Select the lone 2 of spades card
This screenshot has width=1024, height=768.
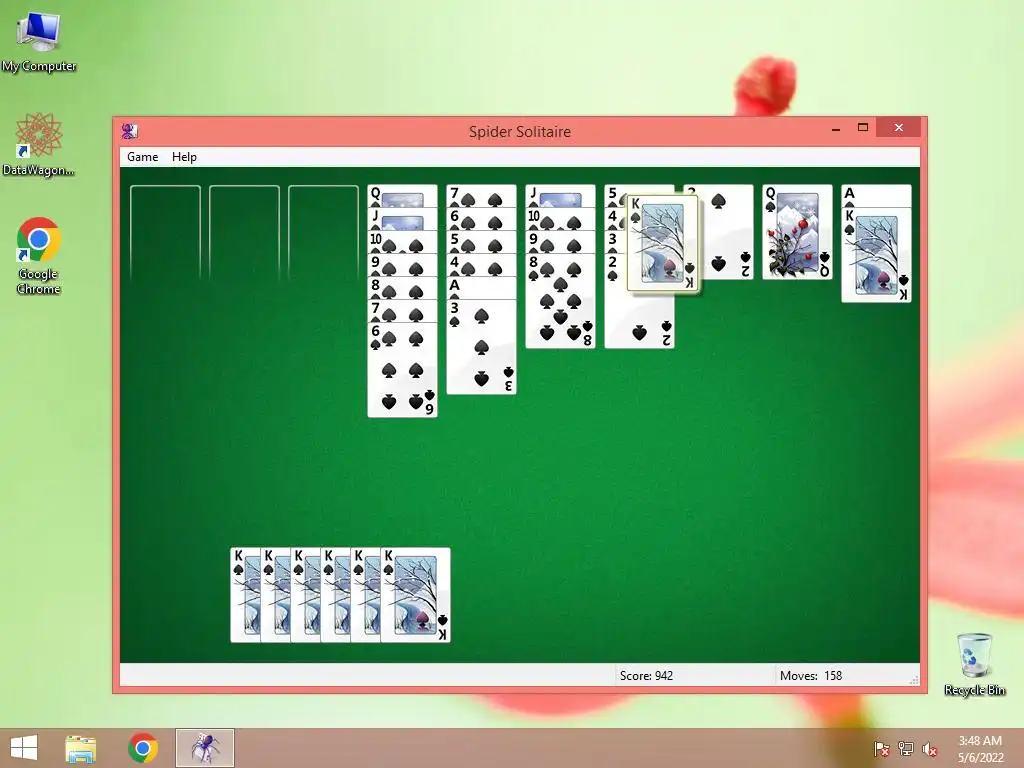pyautogui.click(x=726, y=232)
